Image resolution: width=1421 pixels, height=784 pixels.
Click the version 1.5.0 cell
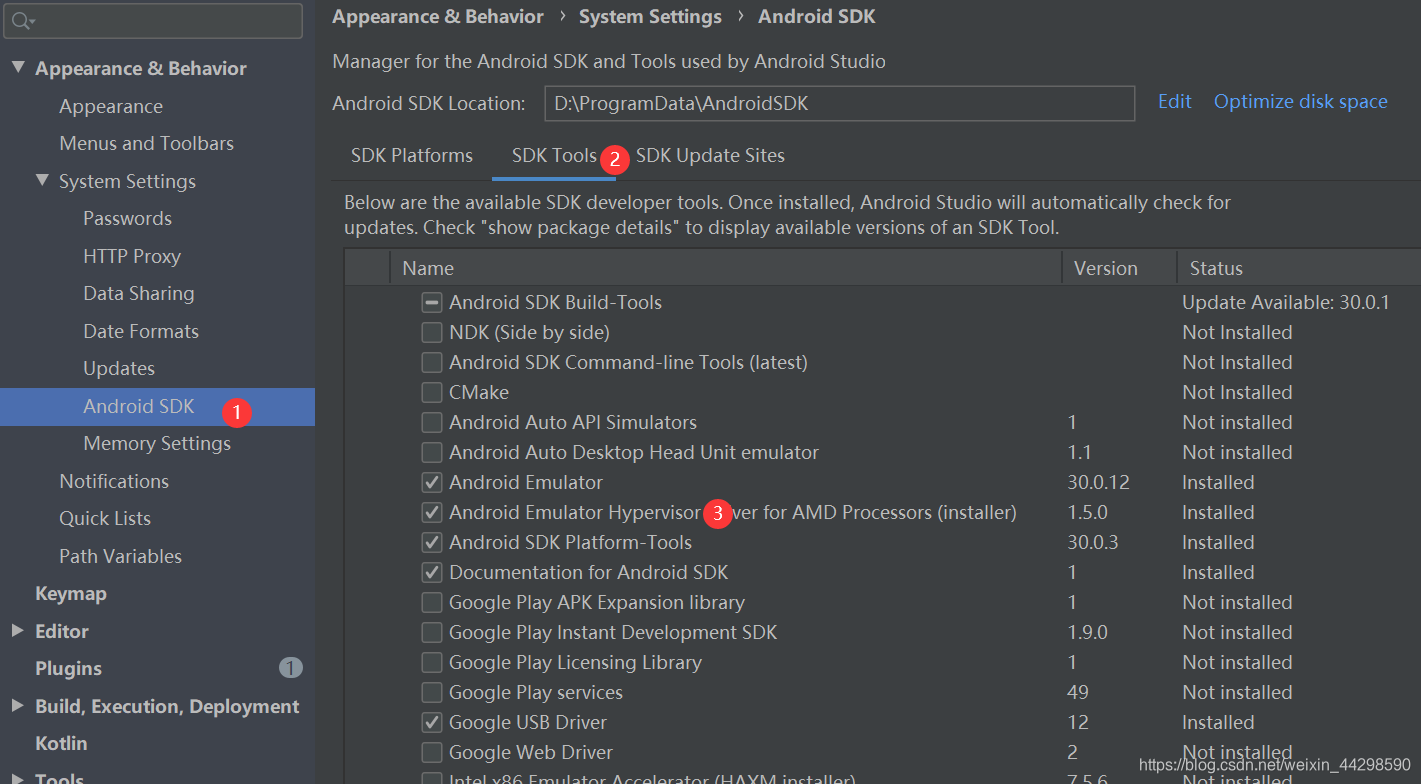coord(1087,512)
